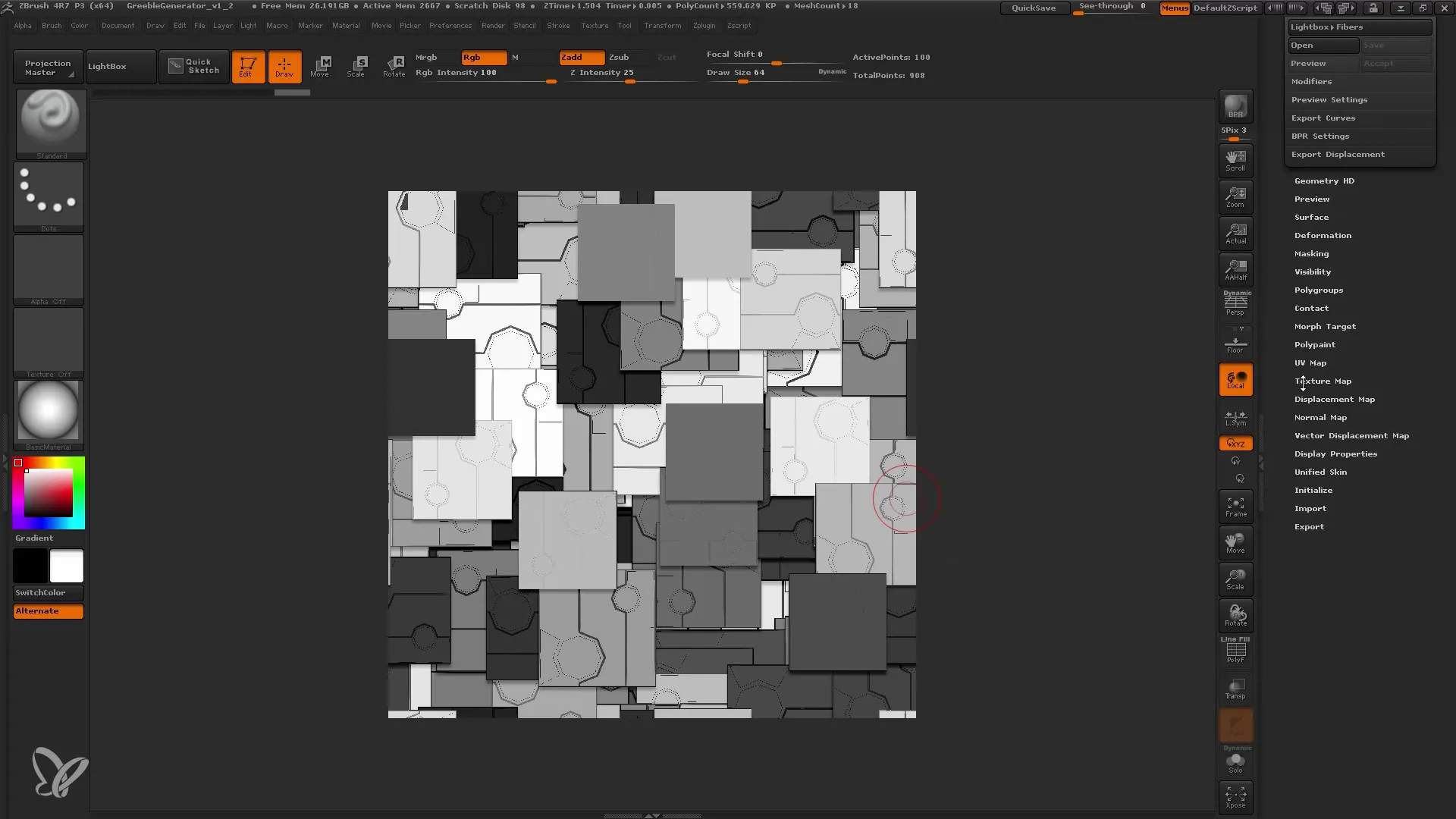
Task: Select the Move tool in toolbar
Action: coord(321,65)
